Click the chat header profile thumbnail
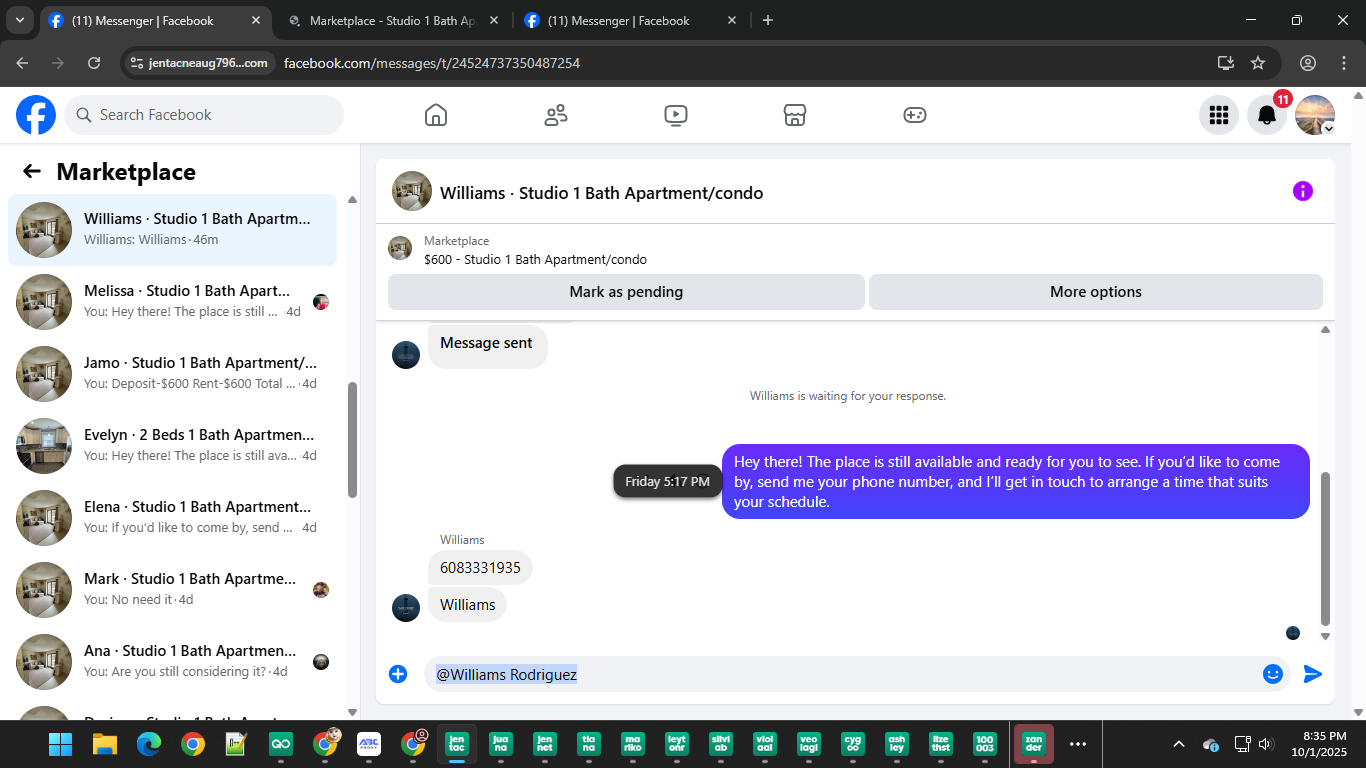Viewport: 1366px width, 768px height. (x=412, y=191)
